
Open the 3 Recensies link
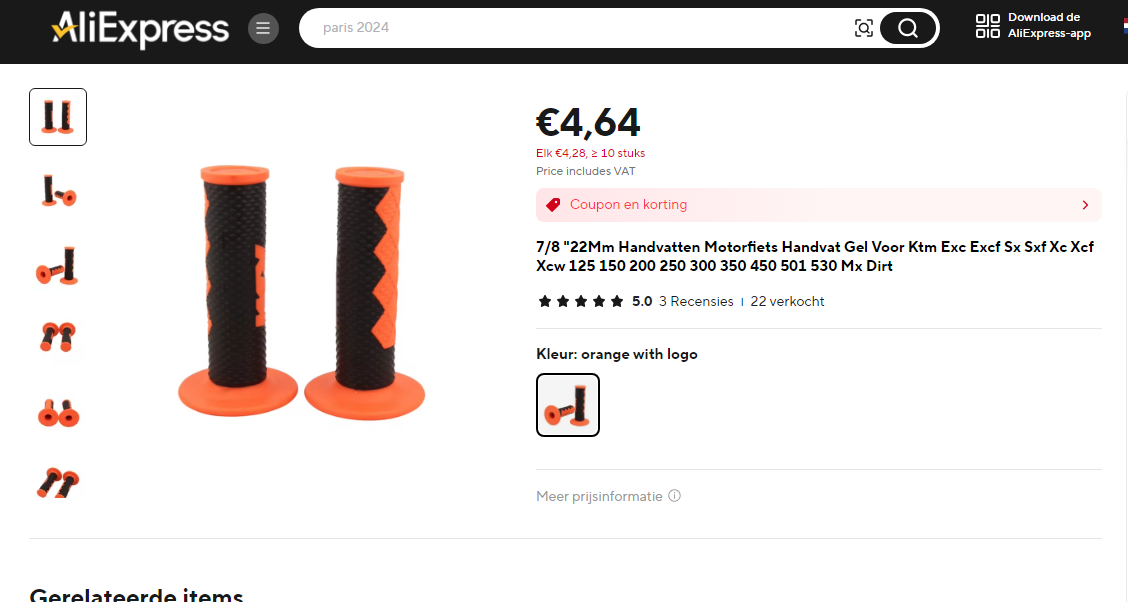(x=696, y=301)
